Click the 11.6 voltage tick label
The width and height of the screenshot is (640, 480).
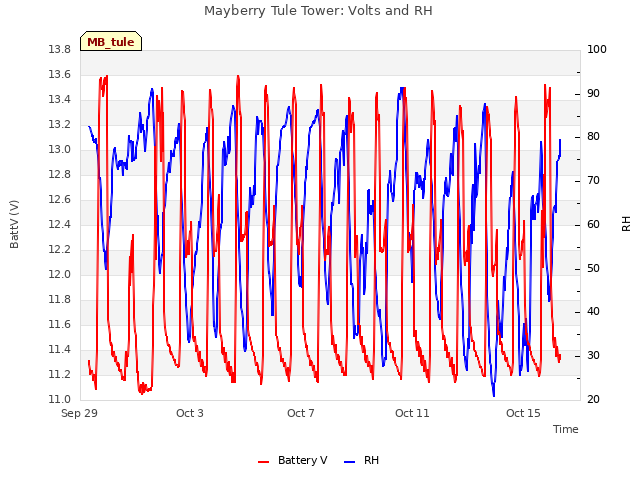(60, 324)
